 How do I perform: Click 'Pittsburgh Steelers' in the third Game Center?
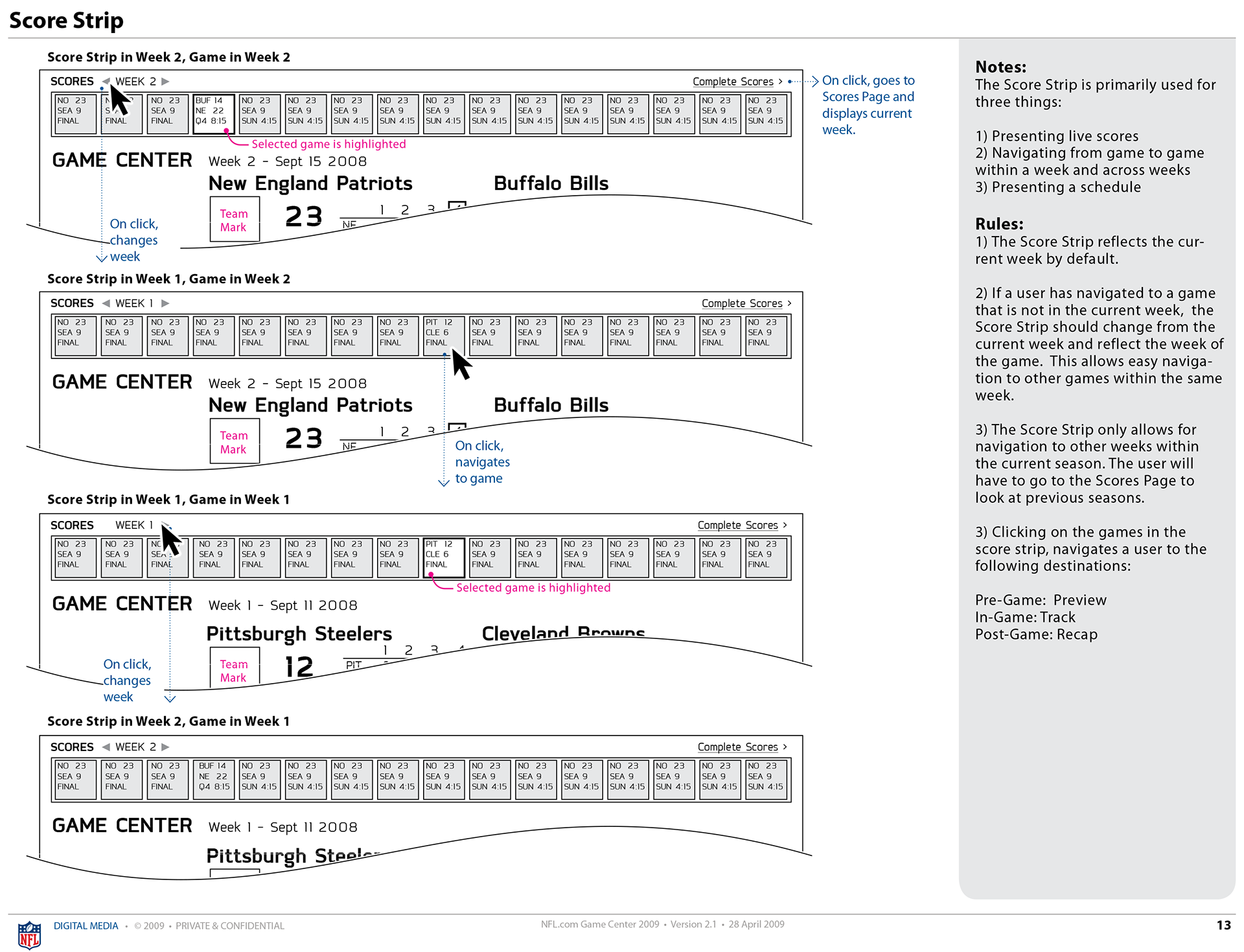click(299, 634)
